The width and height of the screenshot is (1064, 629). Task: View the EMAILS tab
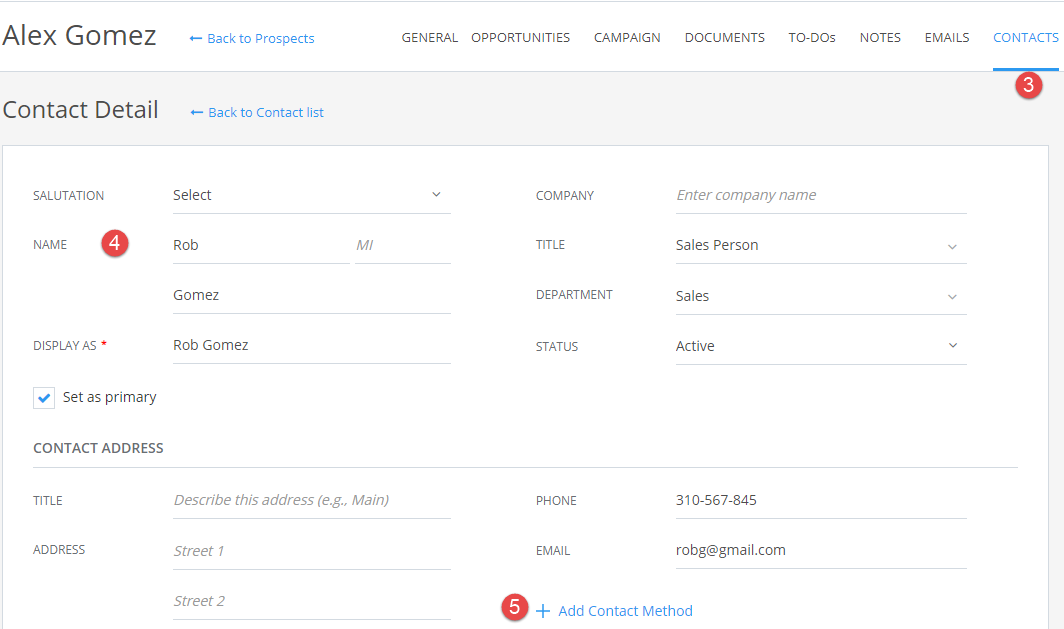tap(947, 38)
